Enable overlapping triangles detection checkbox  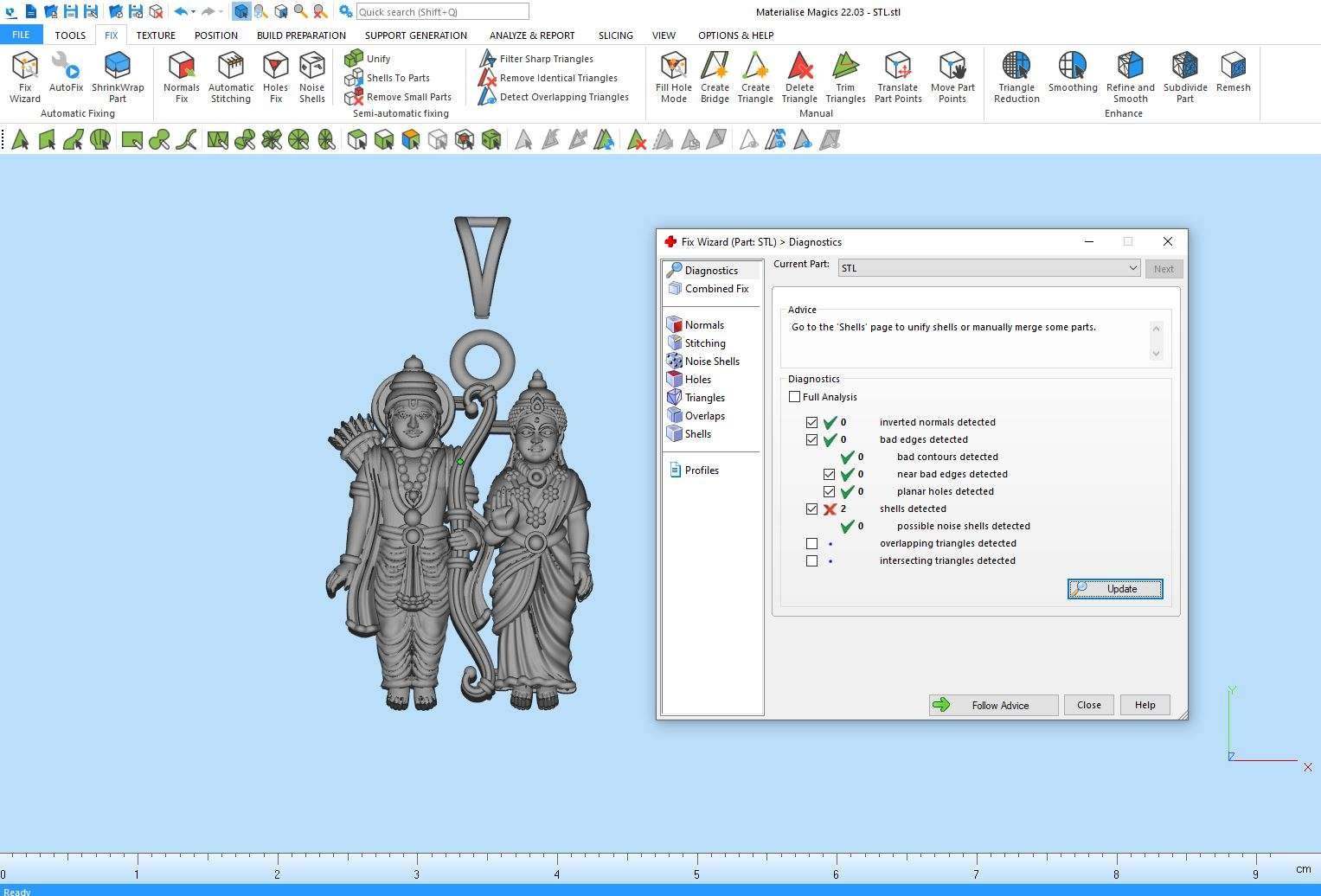(811, 544)
